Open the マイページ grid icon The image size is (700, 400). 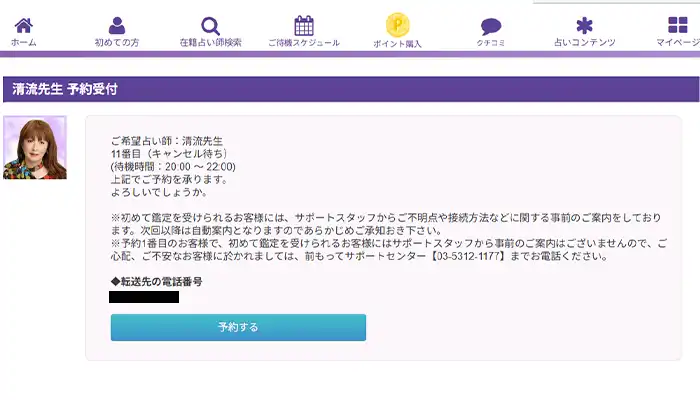(677, 26)
